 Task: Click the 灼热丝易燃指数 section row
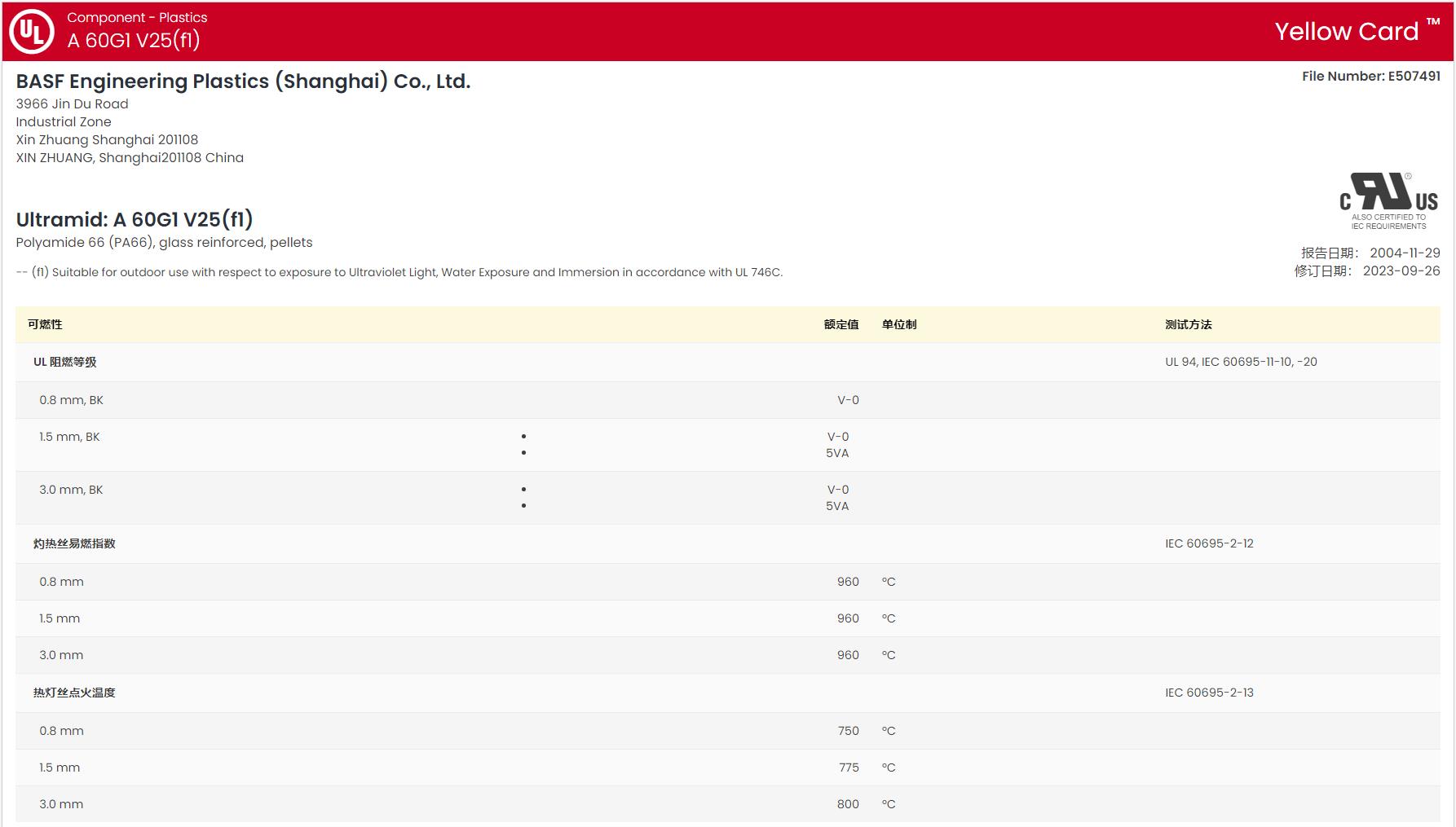click(728, 543)
